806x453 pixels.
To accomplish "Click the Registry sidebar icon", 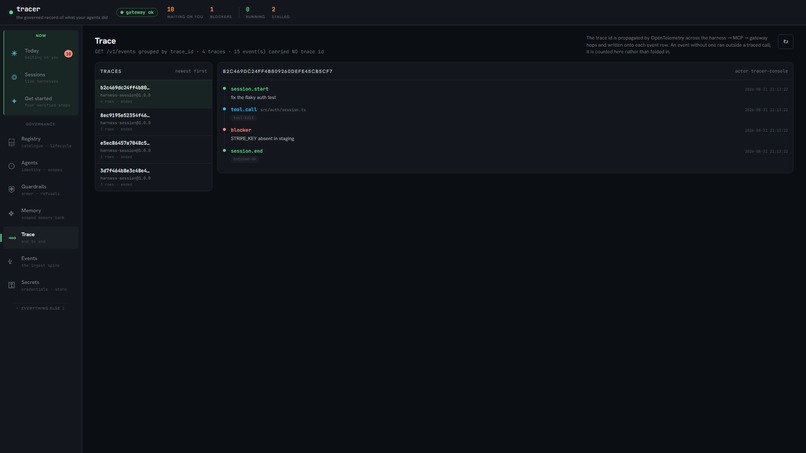I will point(11,142).
